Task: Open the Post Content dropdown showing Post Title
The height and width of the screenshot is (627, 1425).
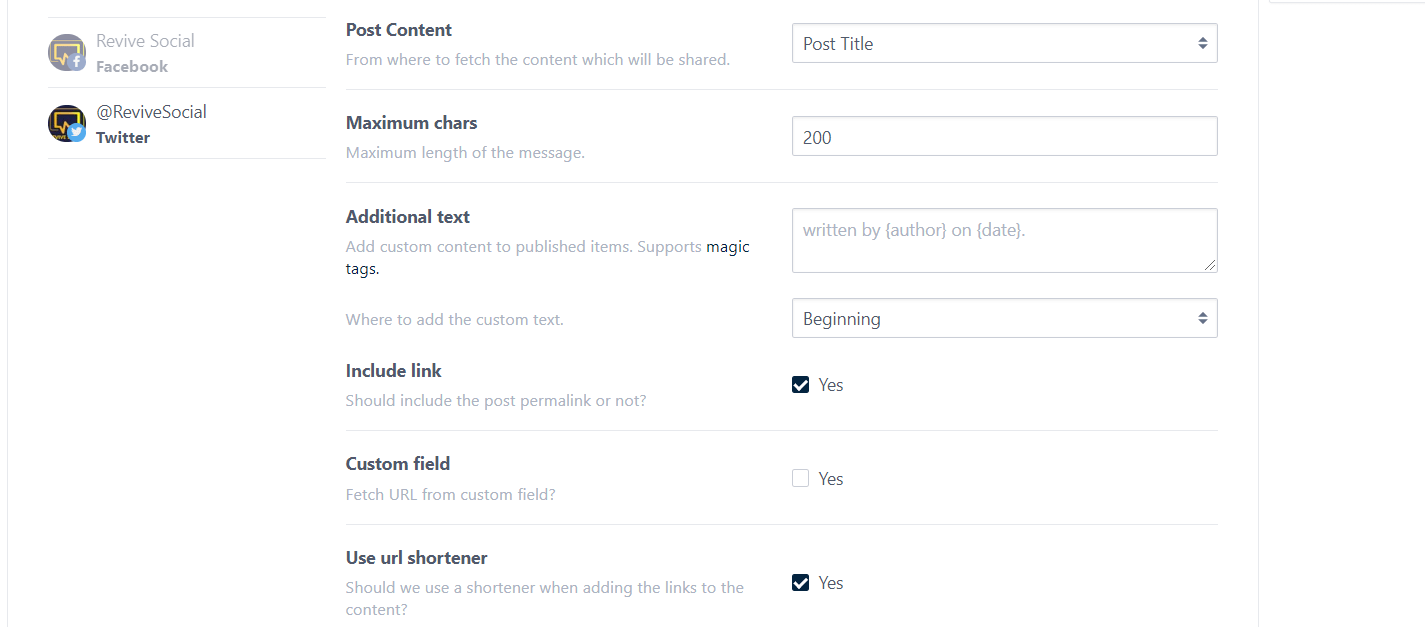Action: point(1004,44)
